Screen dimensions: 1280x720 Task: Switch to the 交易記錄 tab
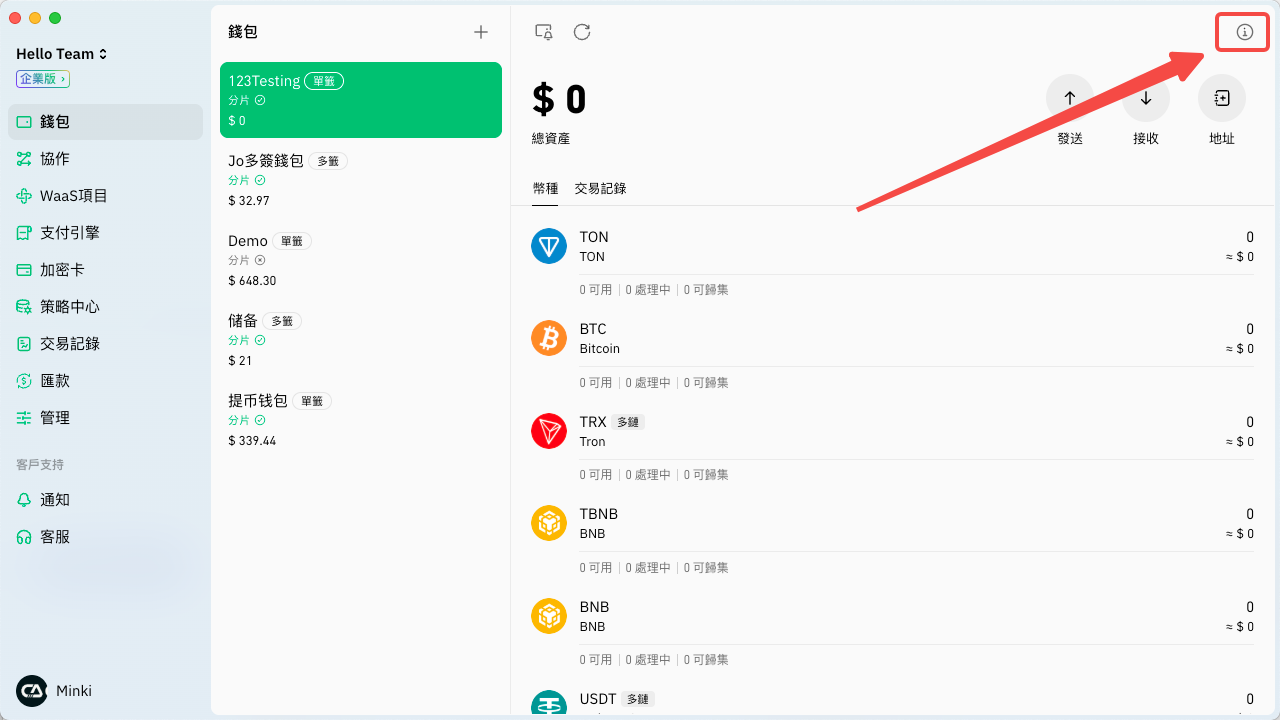point(600,188)
